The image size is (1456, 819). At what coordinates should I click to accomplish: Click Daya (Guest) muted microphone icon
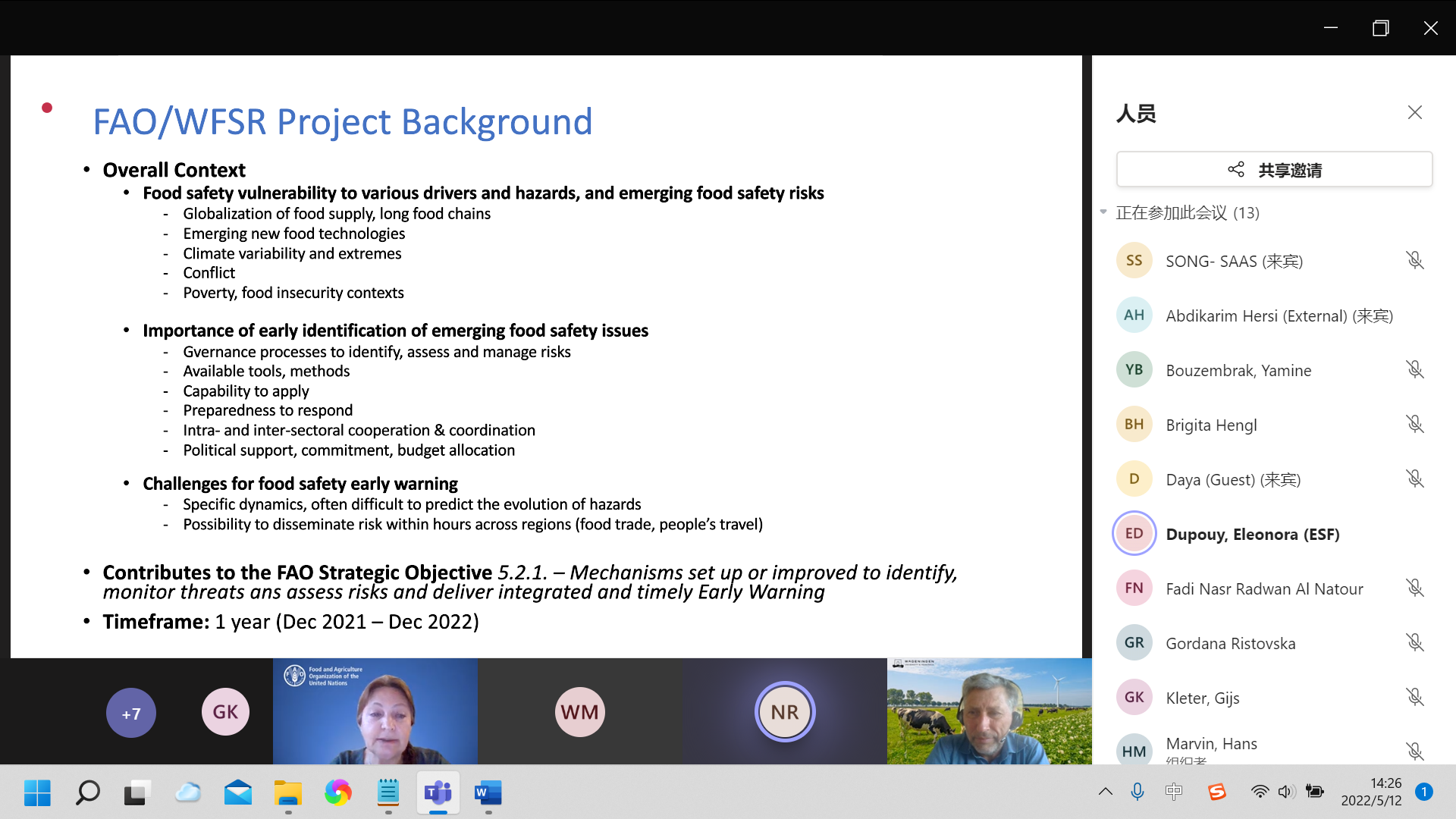1414,479
